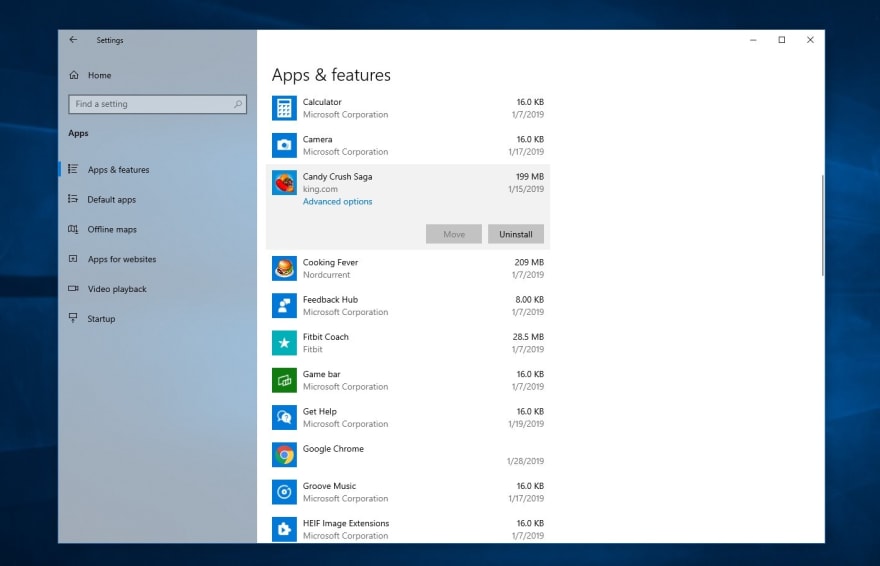Screen dimensions: 880x566
Task: Click the search magnifier icon
Action: [x=237, y=104]
